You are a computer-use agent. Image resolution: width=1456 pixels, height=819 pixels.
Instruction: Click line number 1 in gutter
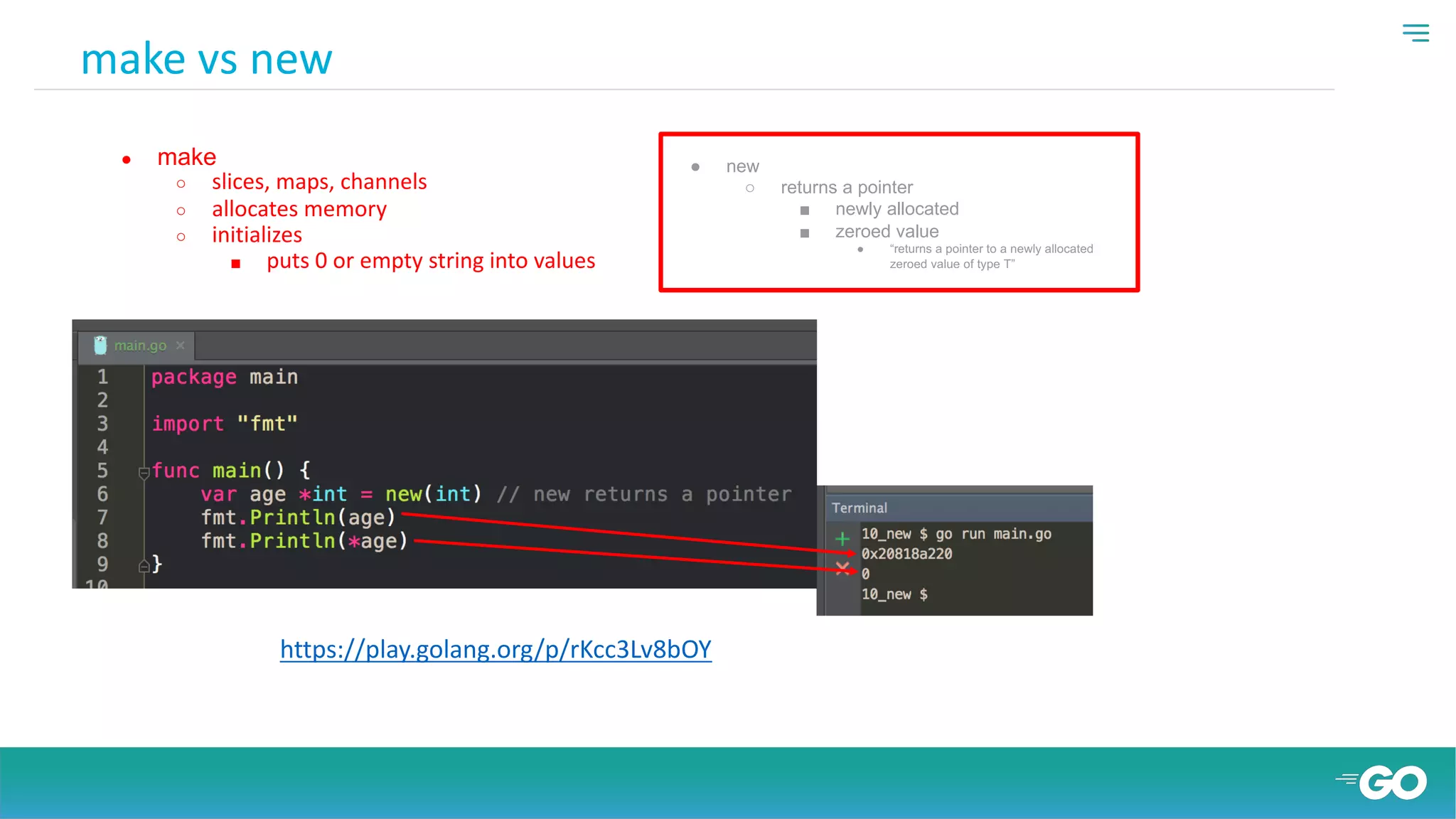(102, 377)
